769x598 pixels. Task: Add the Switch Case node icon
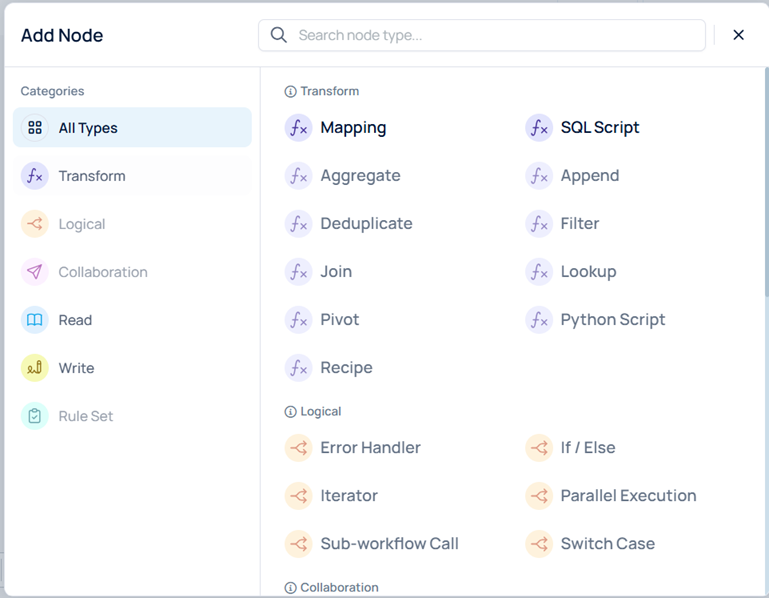pos(539,544)
